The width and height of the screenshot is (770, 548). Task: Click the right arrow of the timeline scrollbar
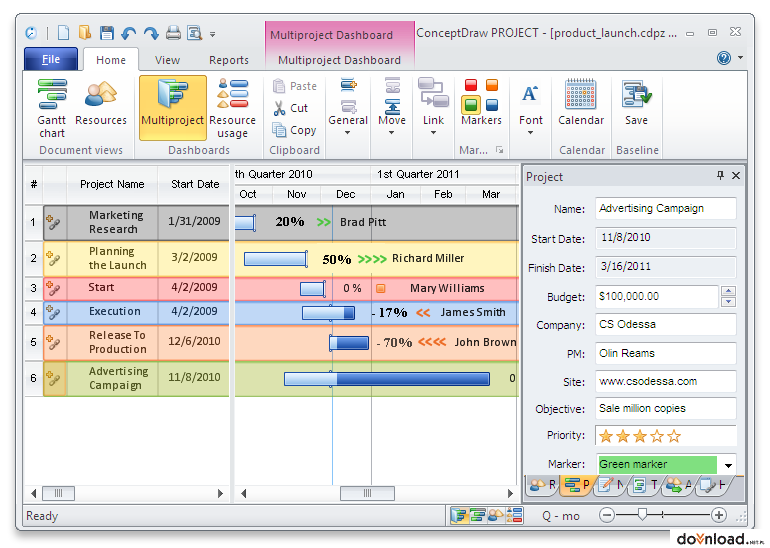511,493
